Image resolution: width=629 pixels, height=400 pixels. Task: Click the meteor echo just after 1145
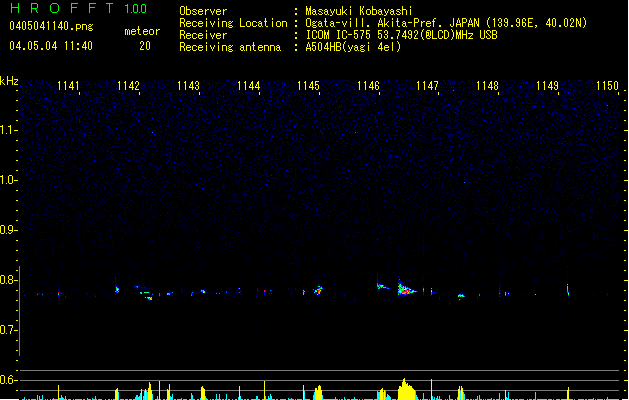pyautogui.click(x=318, y=290)
